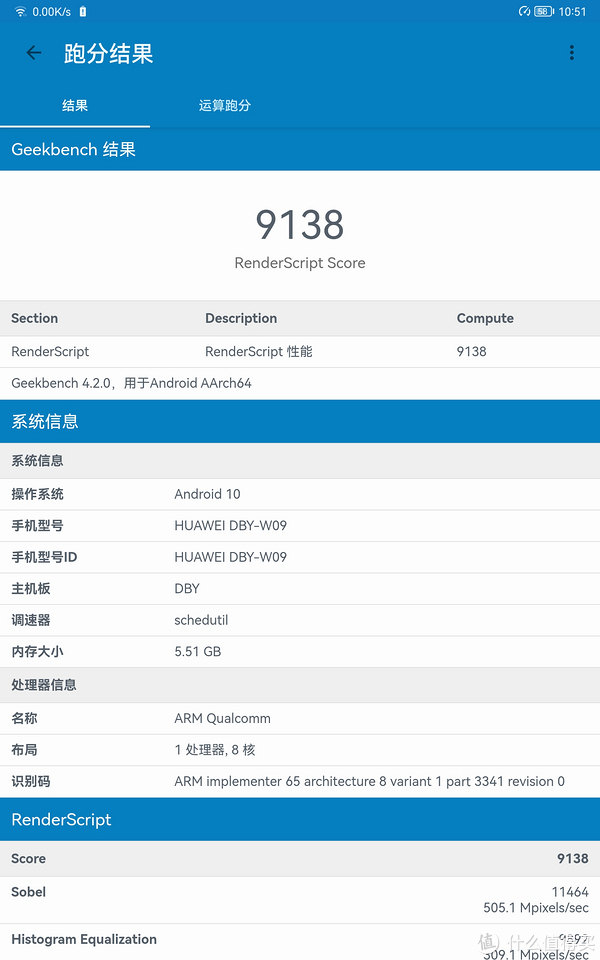The image size is (600, 960).
Task: Switch to the 运算跑分 tab
Action: pos(225,105)
